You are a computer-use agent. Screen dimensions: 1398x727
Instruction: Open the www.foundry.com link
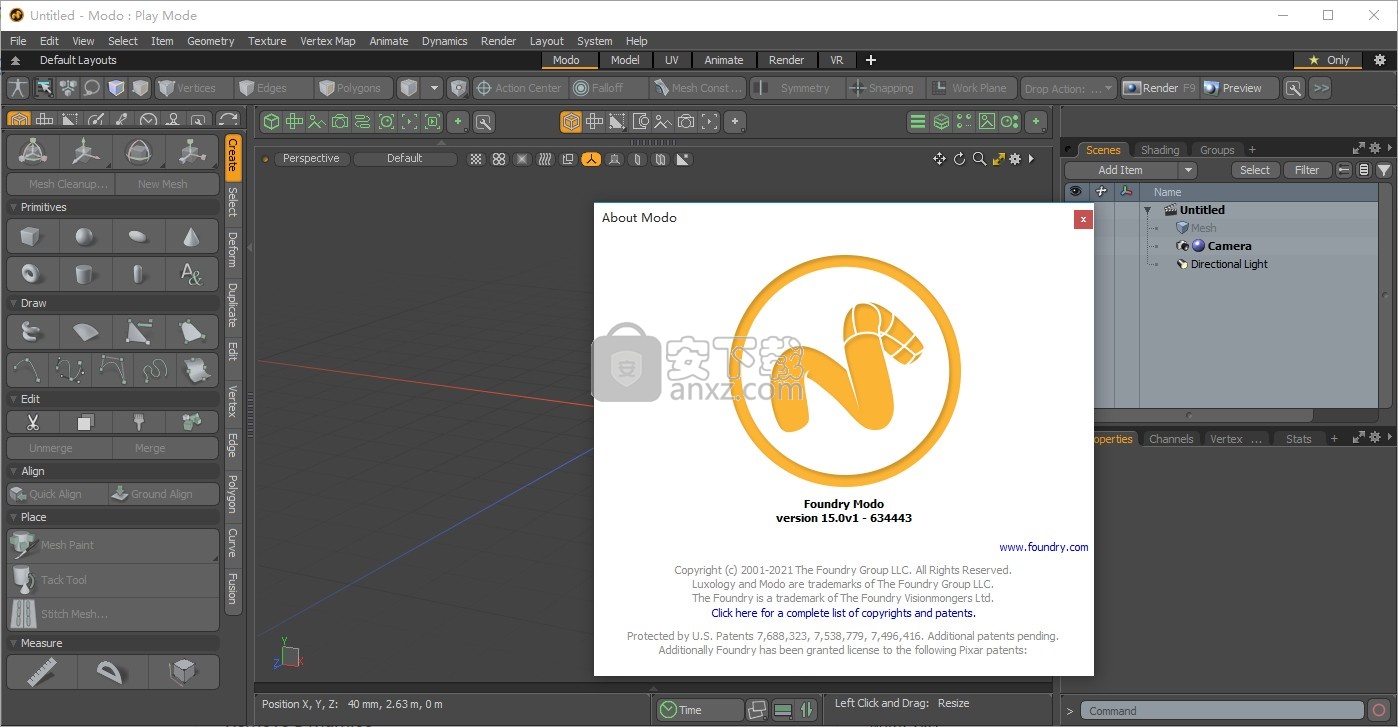point(1043,547)
